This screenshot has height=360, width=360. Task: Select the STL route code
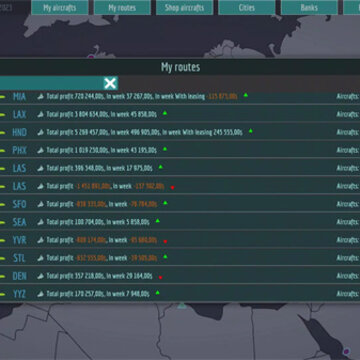coord(19,258)
